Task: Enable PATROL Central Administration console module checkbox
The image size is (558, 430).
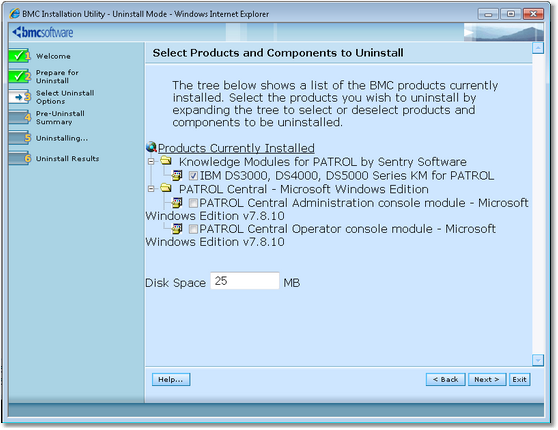Action: click(193, 203)
